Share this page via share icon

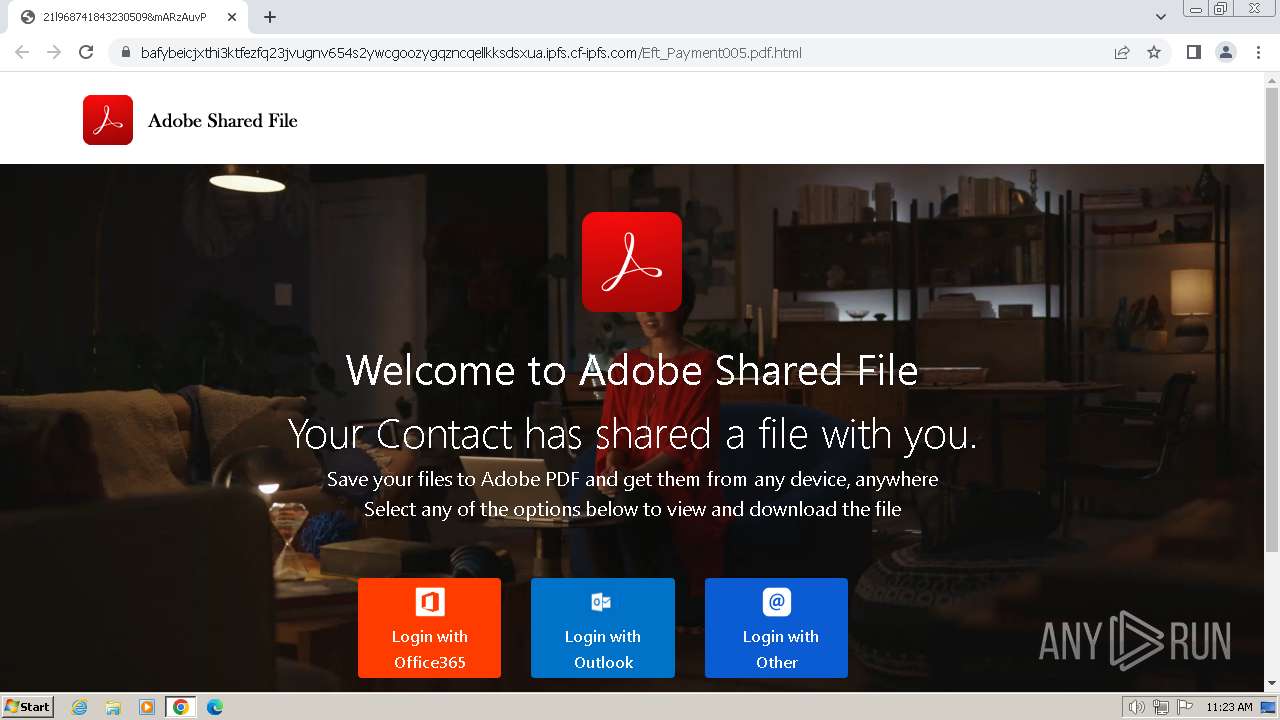pyautogui.click(x=1122, y=52)
